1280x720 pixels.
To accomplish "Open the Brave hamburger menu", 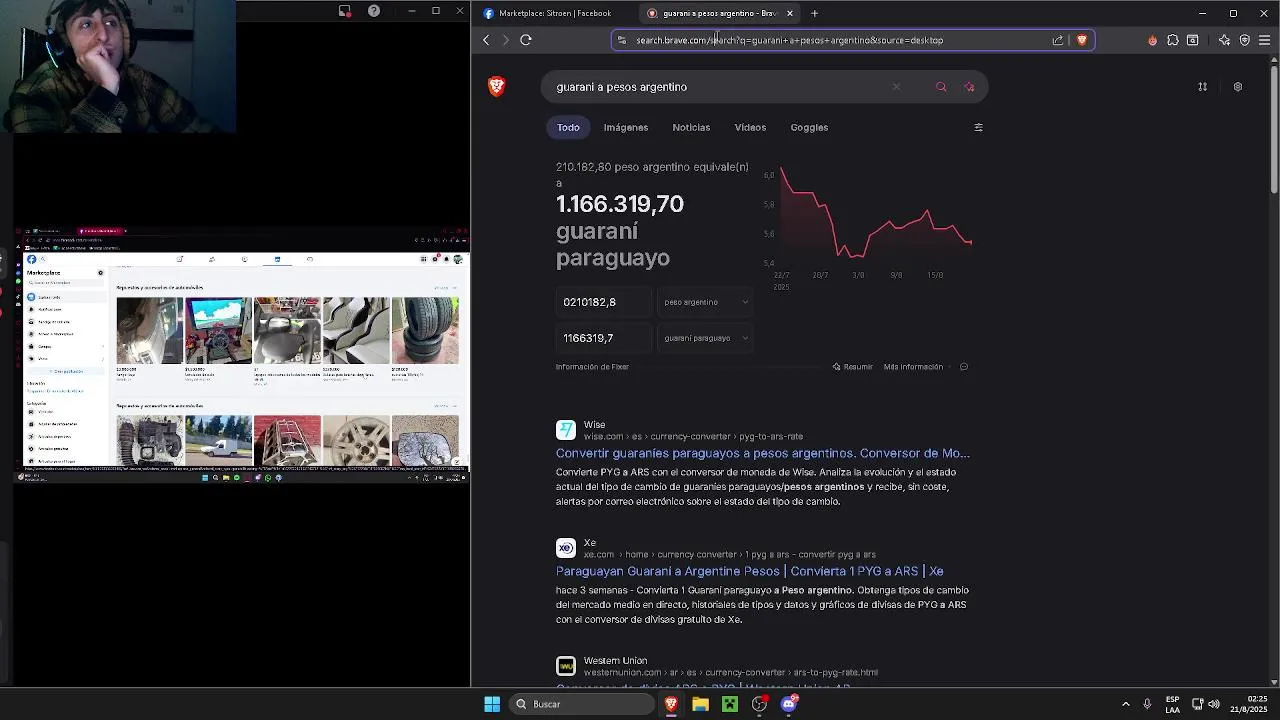I will pyautogui.click(x=1264, y=40).
